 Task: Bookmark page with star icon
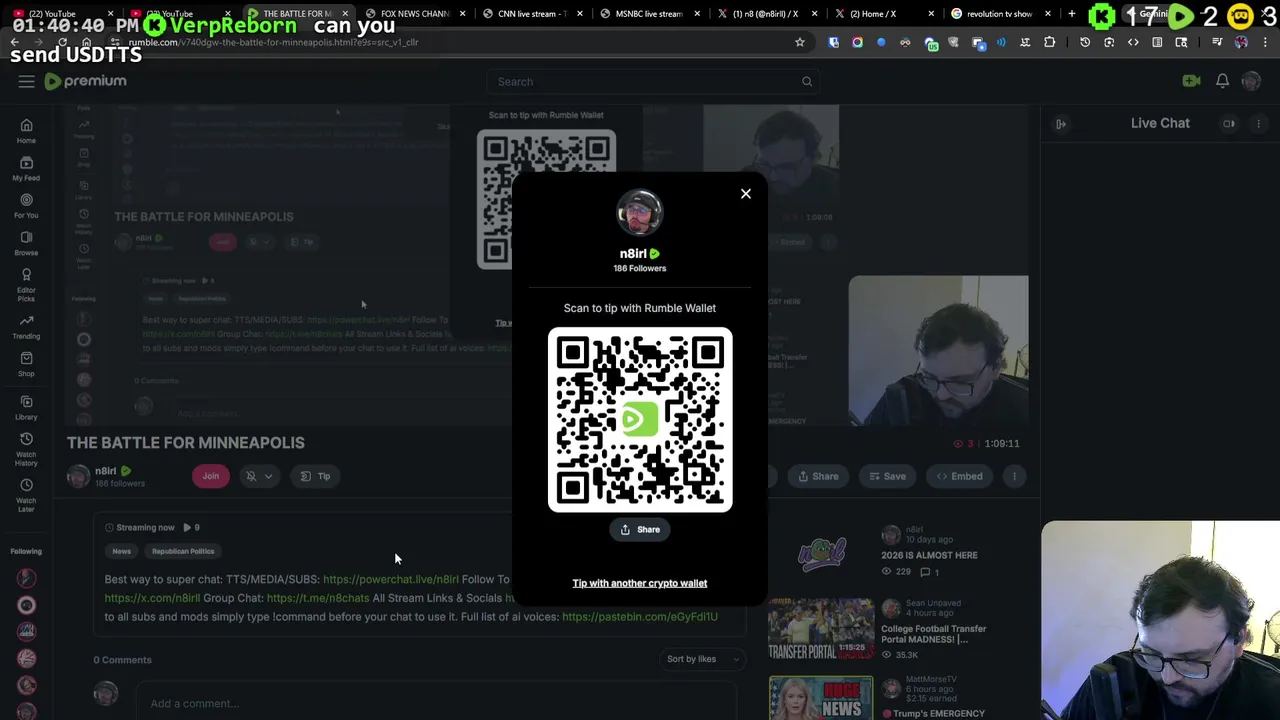[x=799, y=42]
